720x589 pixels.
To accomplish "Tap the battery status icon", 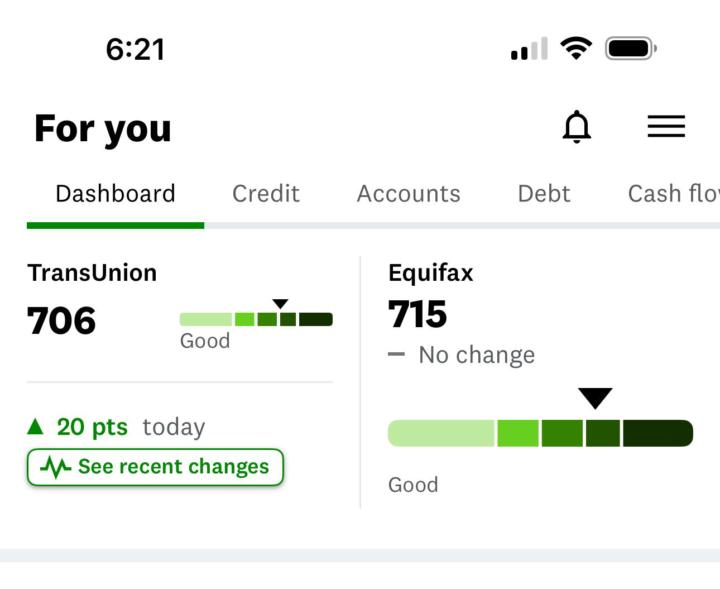I will point(630,48).
